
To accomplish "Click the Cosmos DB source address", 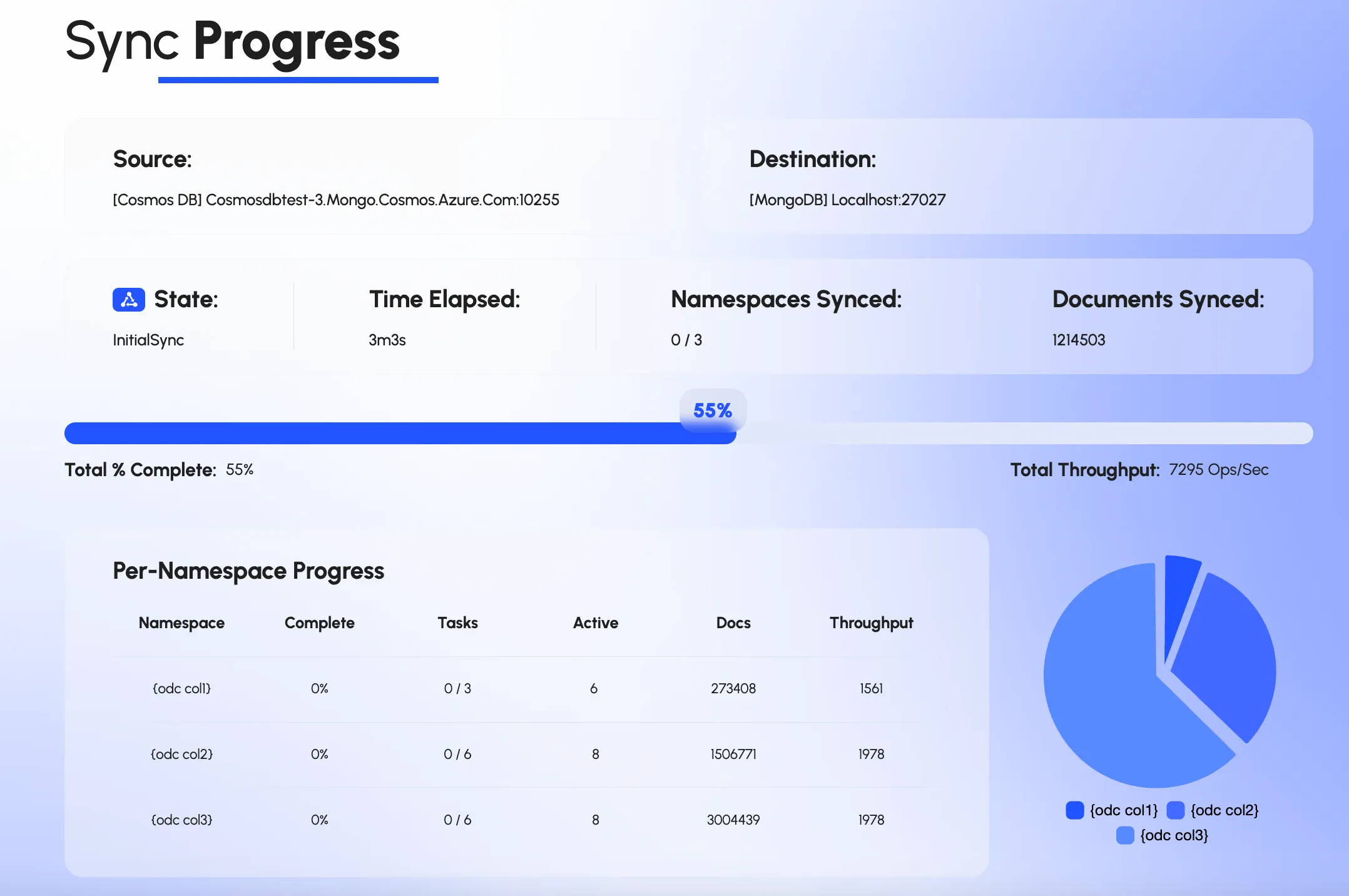I will click(336, 200).
